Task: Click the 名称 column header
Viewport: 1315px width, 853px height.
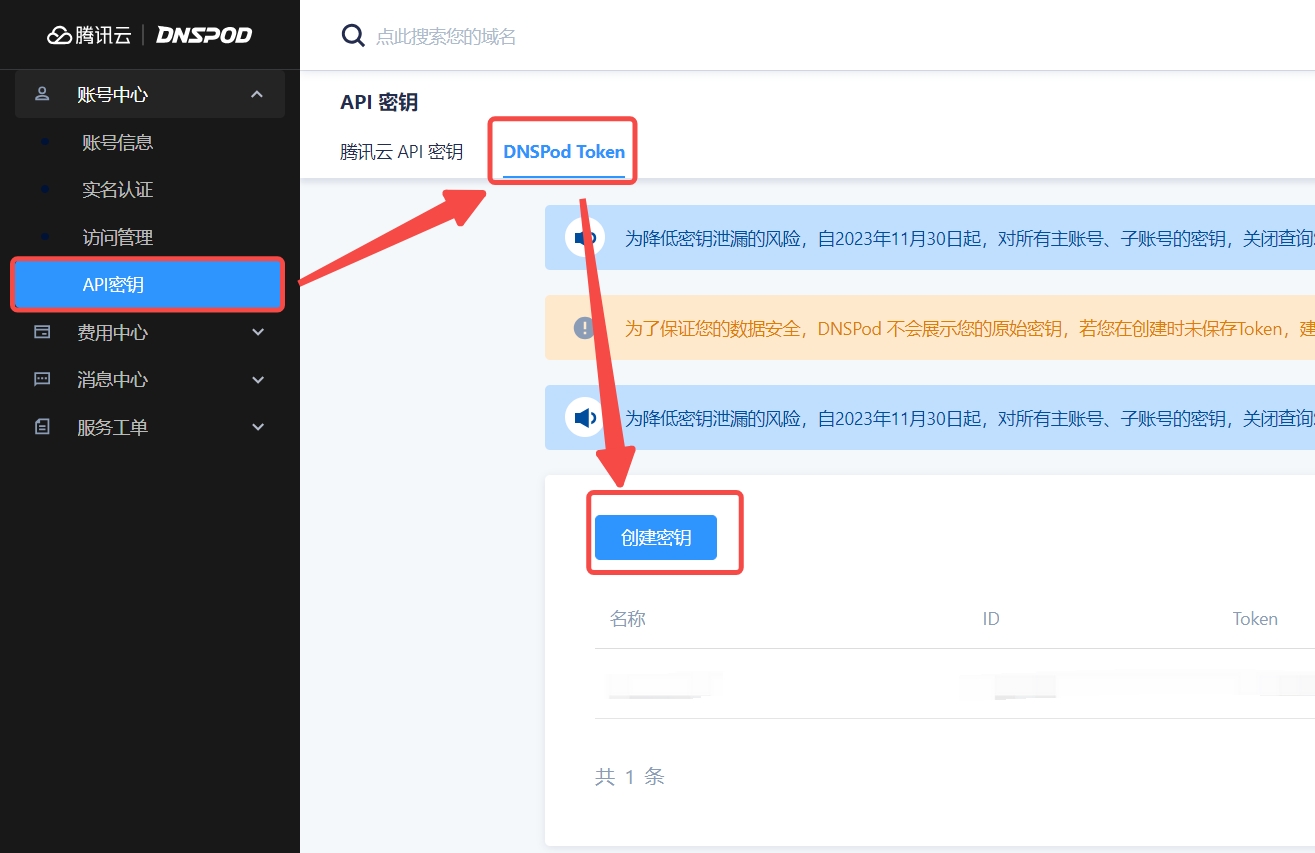Action: (x=628, y=619)
